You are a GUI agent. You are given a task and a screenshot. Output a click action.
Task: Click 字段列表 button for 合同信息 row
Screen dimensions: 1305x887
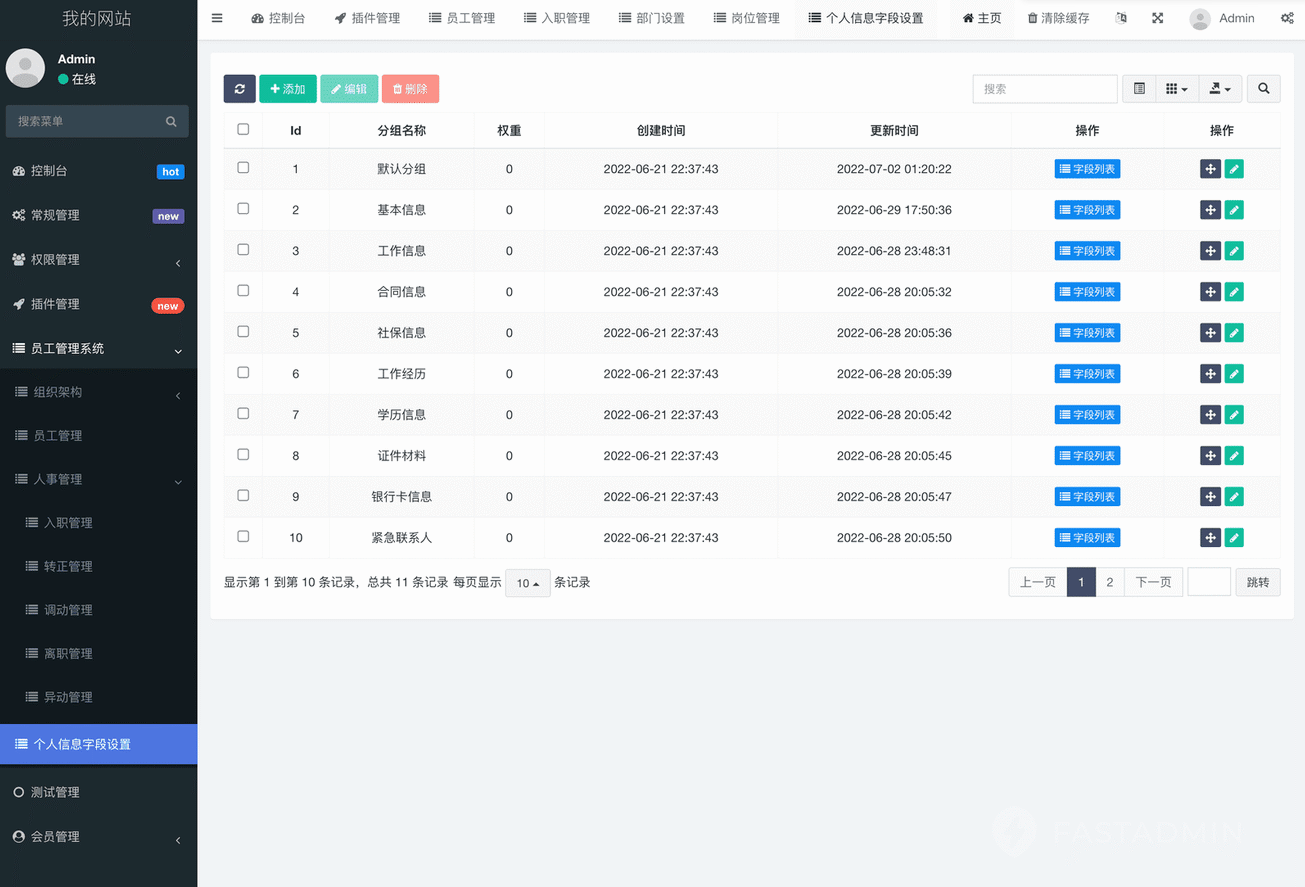(1087, 292)
